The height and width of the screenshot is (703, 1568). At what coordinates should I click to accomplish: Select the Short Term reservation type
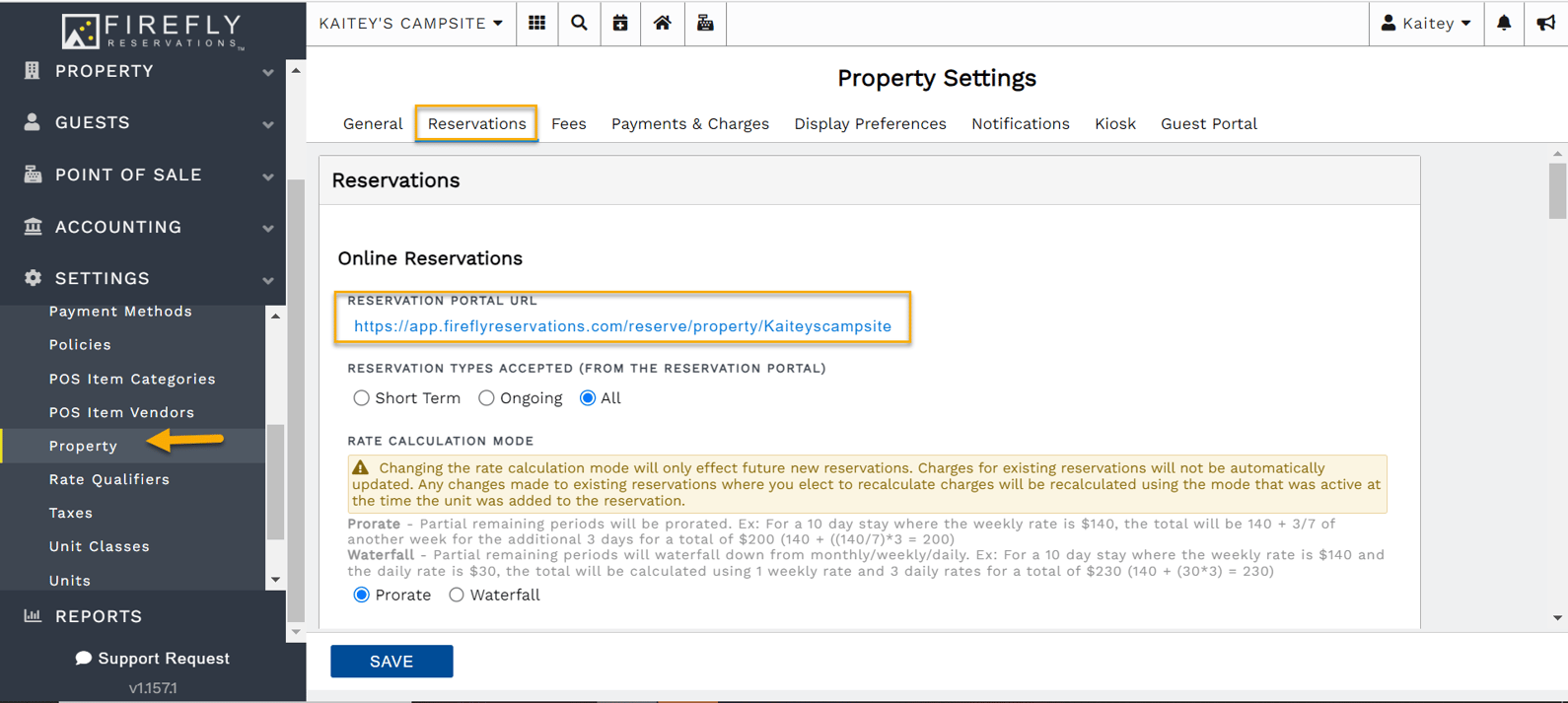tap(362, 398)
